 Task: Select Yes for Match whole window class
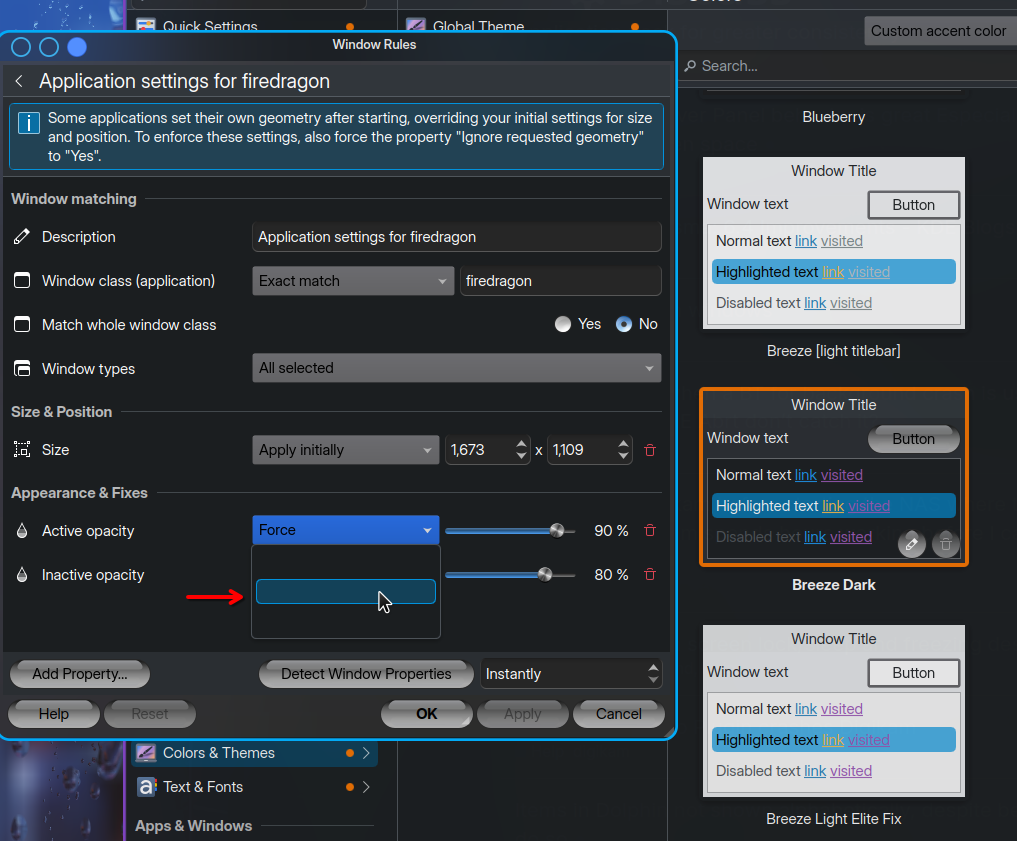click(x=561, y=324)
